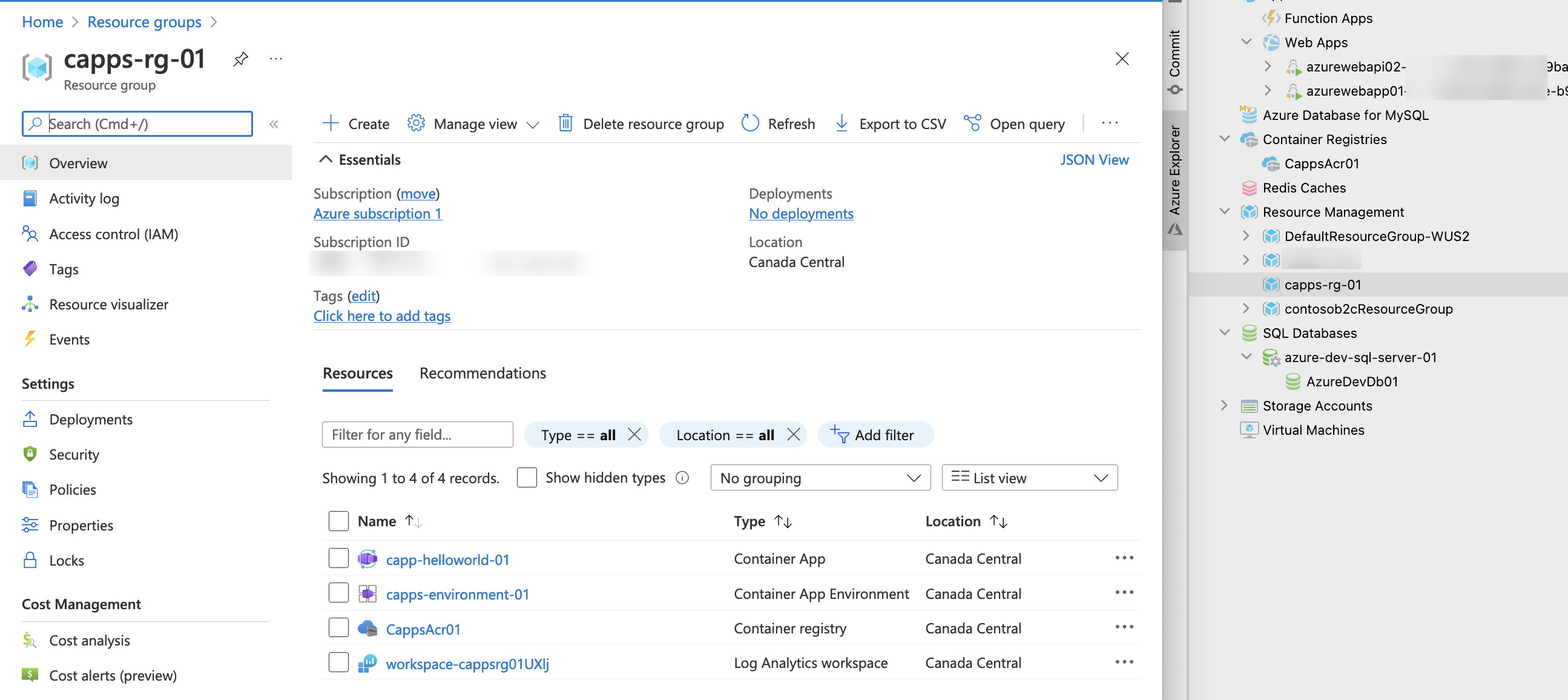
Task: Close the capps-rg-01 blade
Action: point(1122,59)
